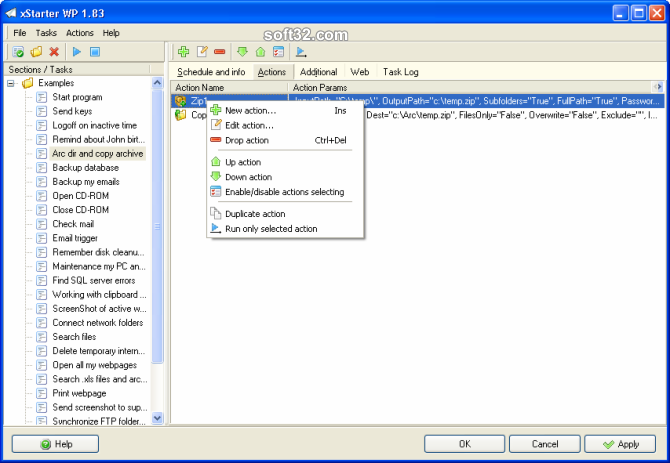Select the Print webpage task
The width and height of the screenshot is (670, 463).
coord(79,393)
